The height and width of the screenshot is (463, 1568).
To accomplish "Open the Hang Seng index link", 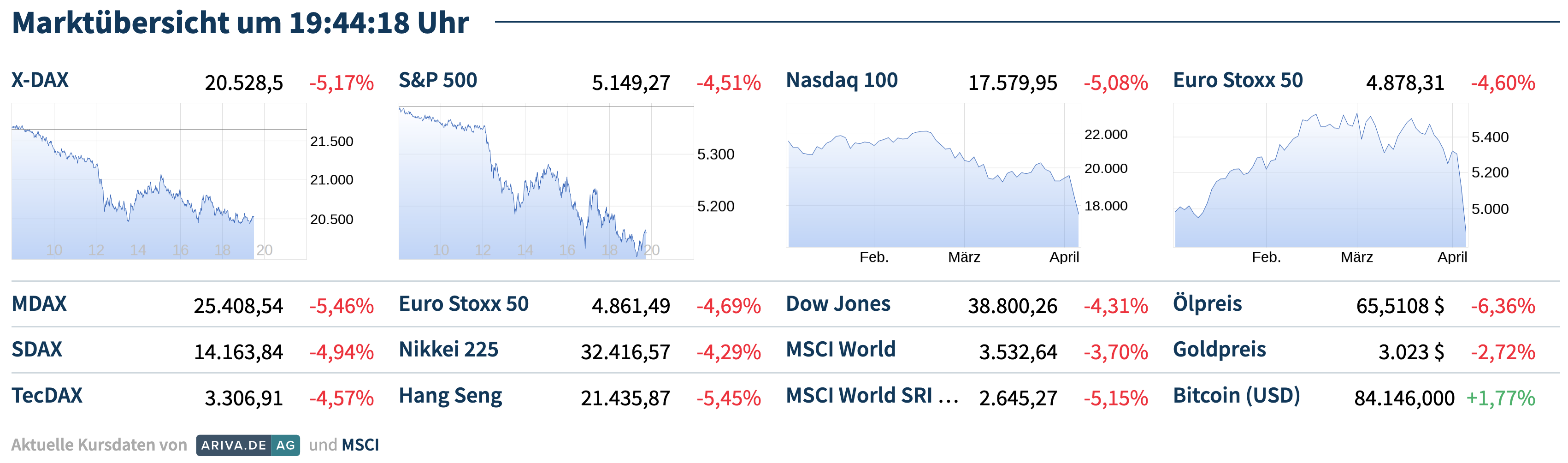I will [x=450, y=396].
